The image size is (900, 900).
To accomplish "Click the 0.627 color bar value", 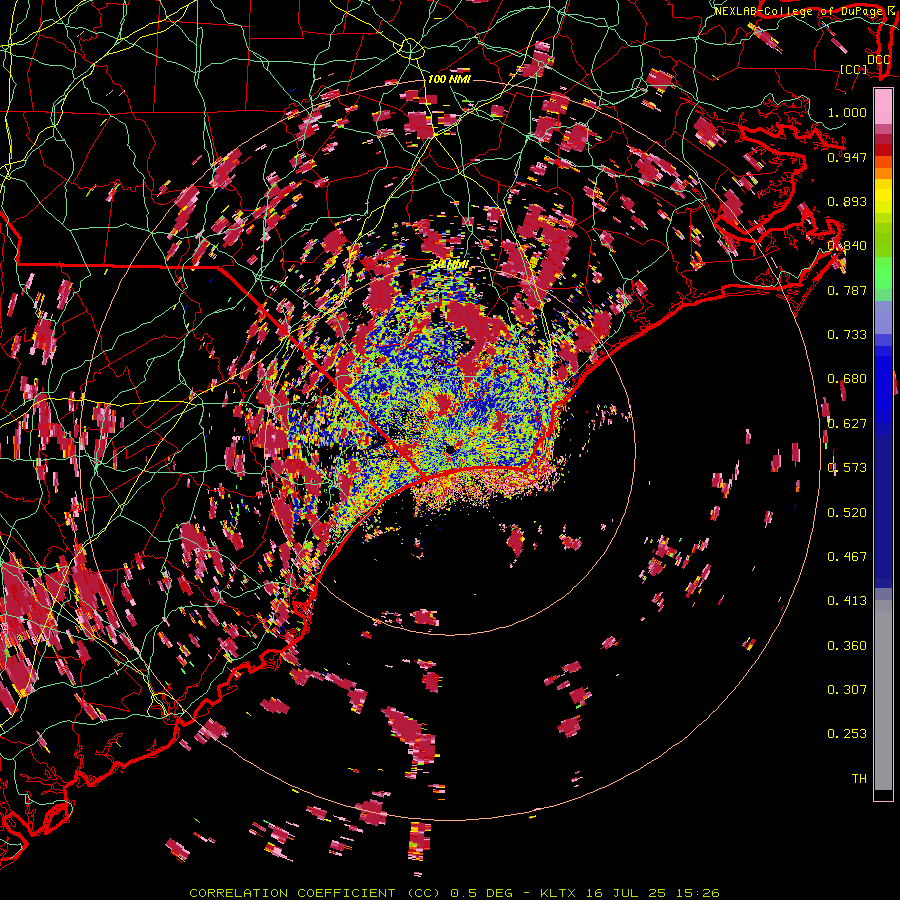I will 847,424.
